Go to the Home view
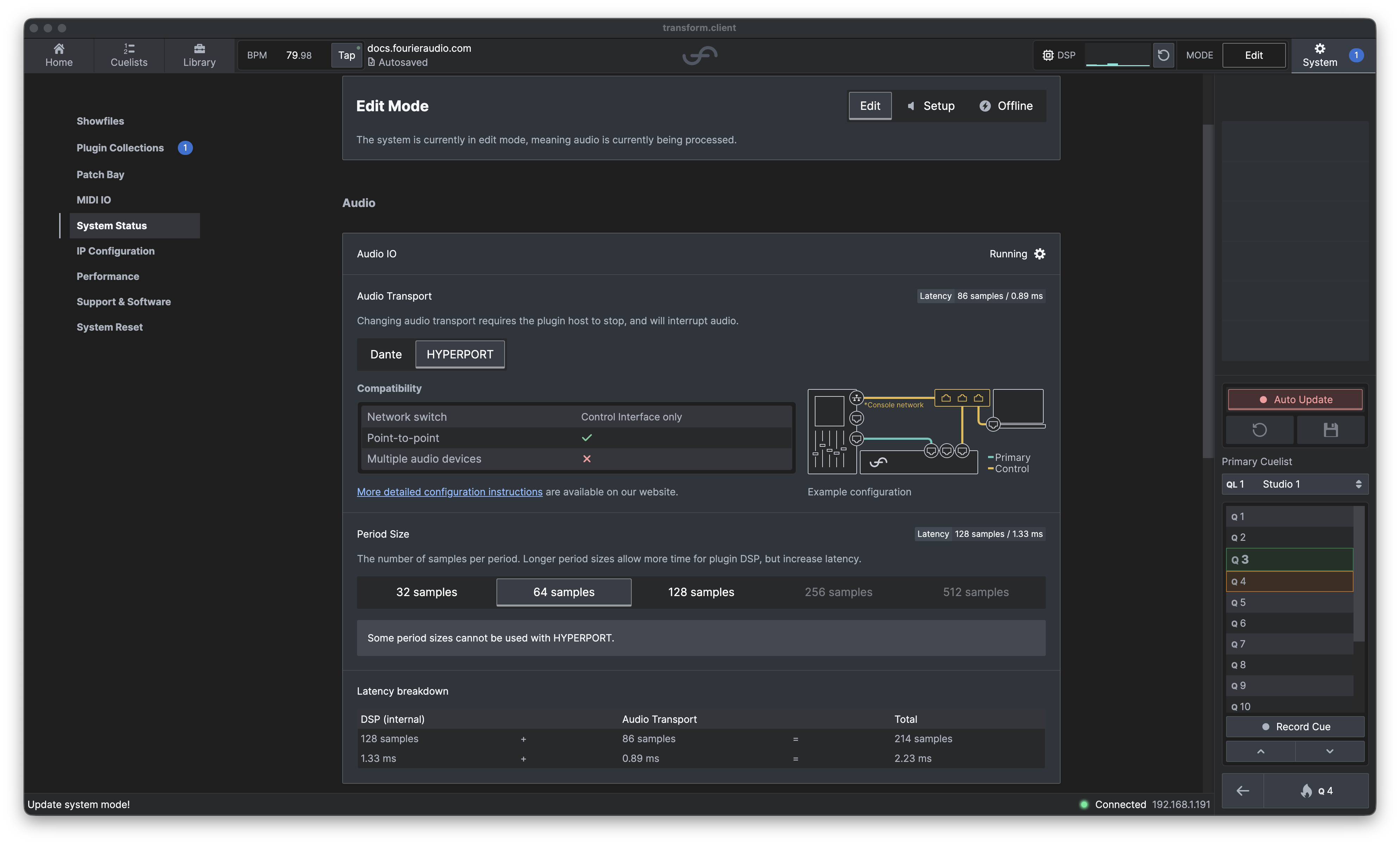 coord(58,55)
